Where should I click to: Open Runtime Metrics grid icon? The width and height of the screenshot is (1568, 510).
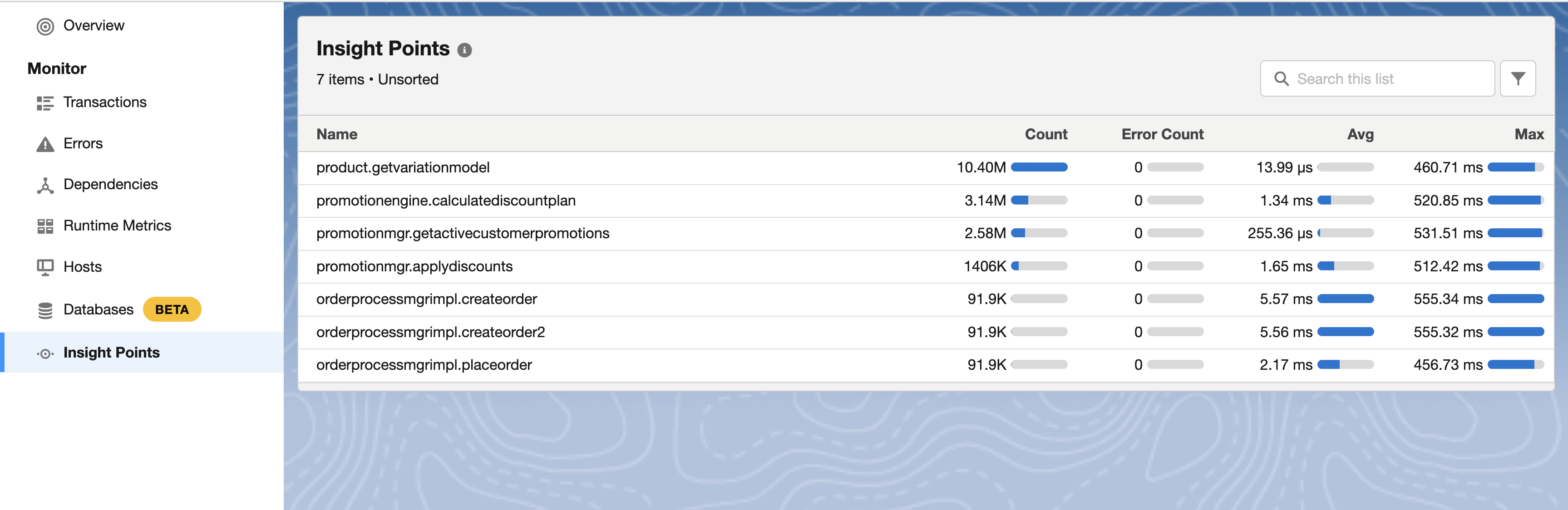click(44, 225)
